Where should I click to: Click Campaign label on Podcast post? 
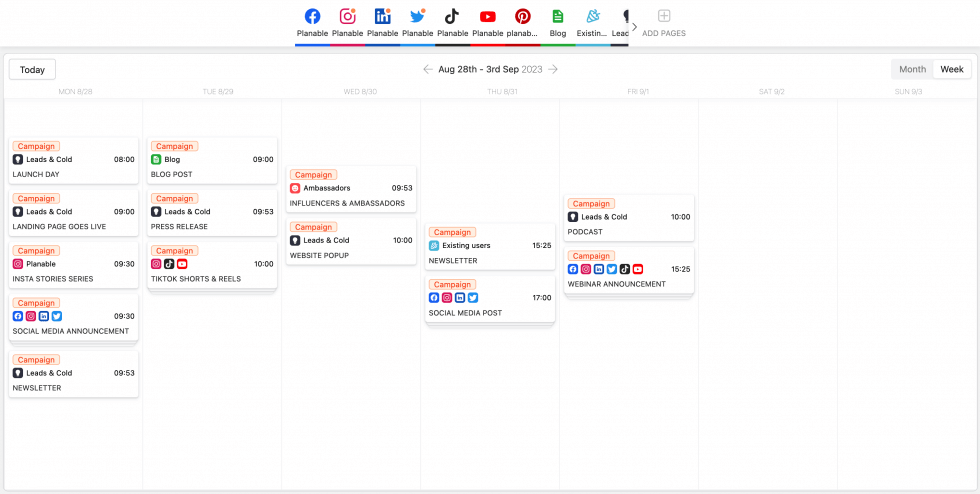(x=591, y=204)
